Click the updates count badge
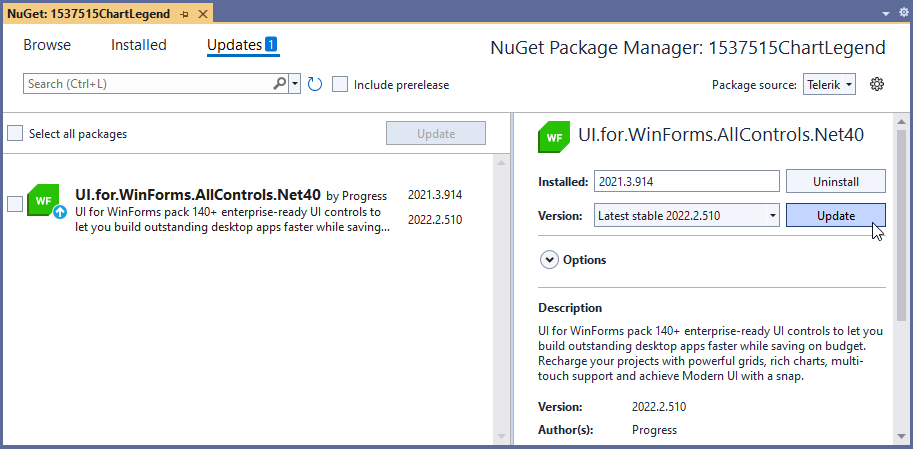The image size is (913, 449). (271, 45)
